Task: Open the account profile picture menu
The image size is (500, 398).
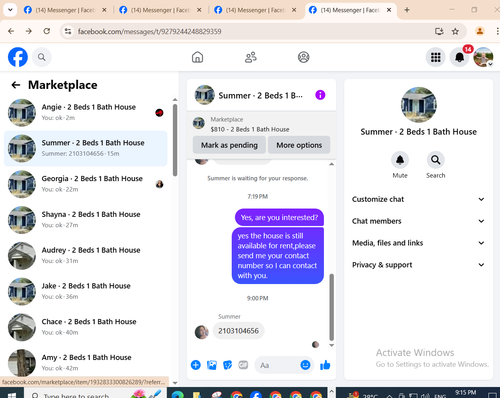Action: pyautogui.click(x=483, y=57)
